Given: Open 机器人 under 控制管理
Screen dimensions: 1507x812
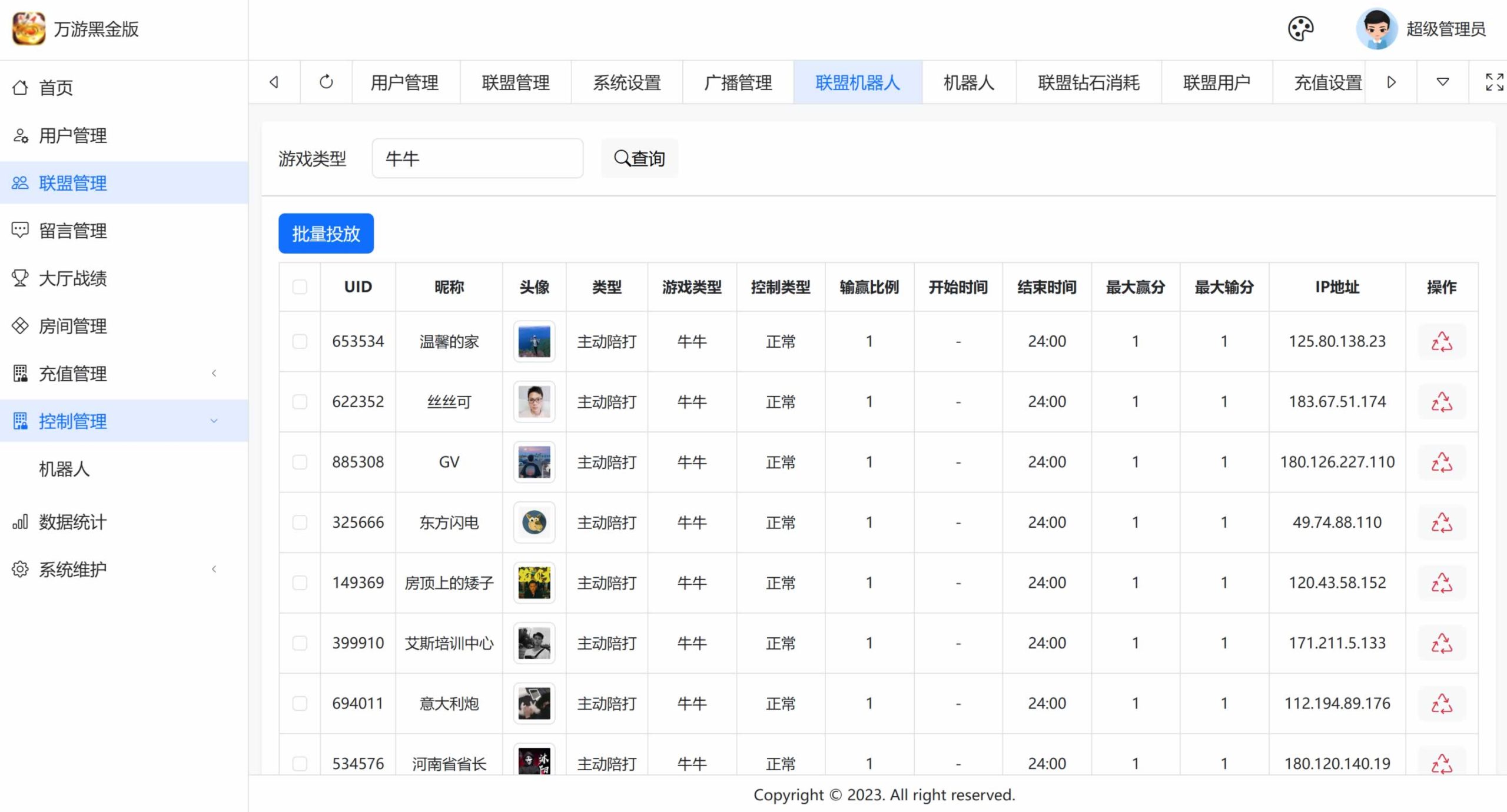Looking at the screenshot, I should [x=124, y=469].
